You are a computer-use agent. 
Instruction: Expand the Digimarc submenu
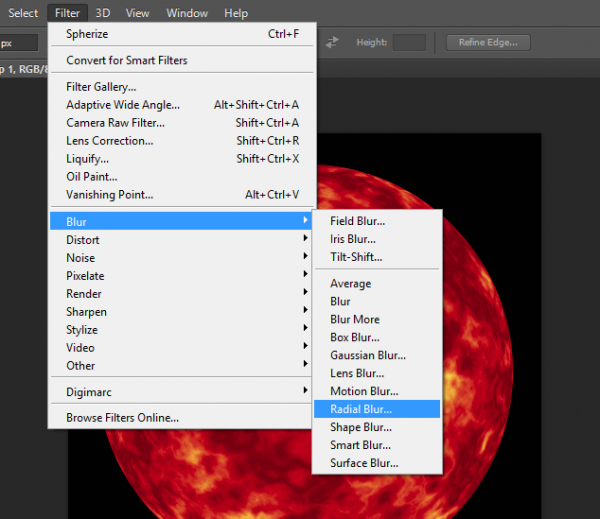click(x=181, y=392)
